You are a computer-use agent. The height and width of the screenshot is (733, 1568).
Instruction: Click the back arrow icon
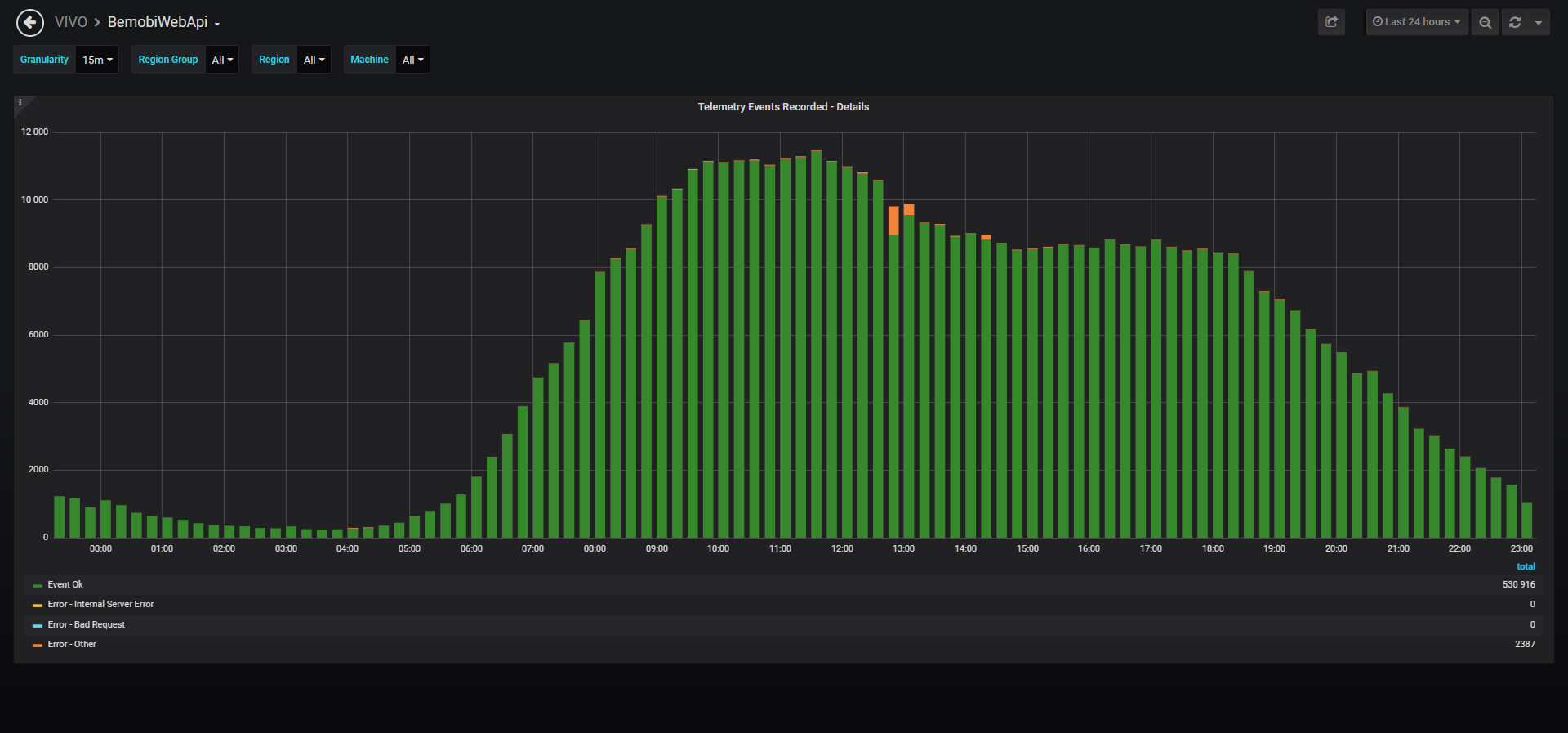[30, 22]
